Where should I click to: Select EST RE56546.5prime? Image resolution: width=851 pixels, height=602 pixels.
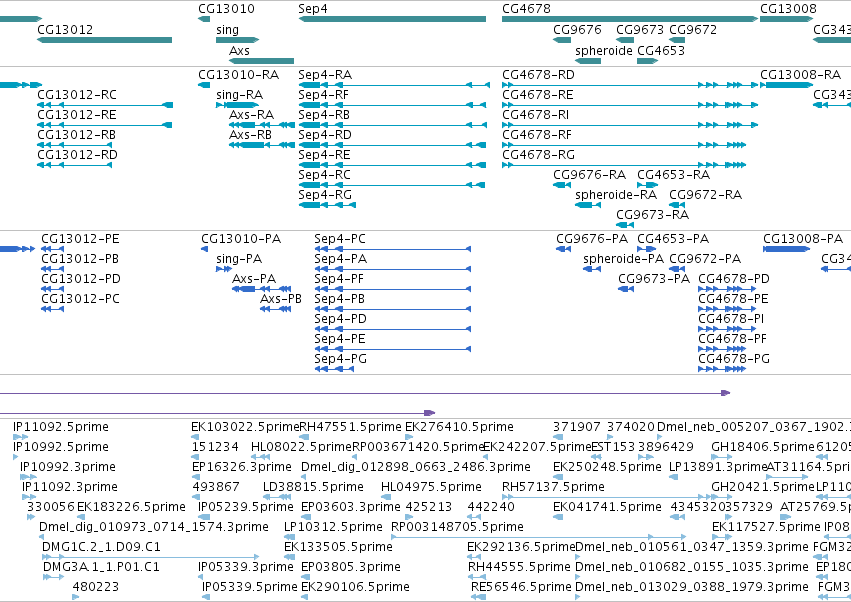pos(521,587)
